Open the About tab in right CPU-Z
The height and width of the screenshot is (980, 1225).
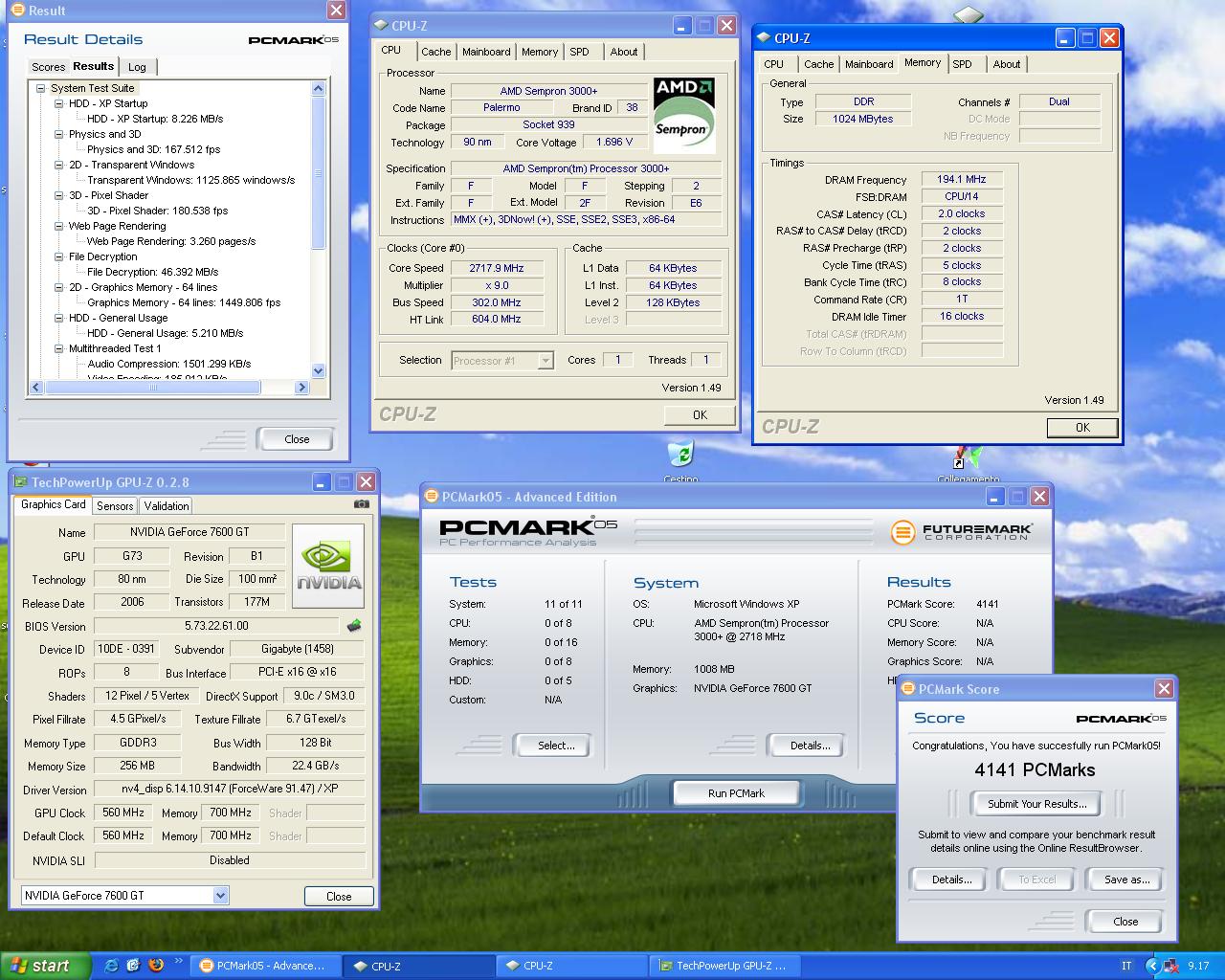tap(1006, 64)
